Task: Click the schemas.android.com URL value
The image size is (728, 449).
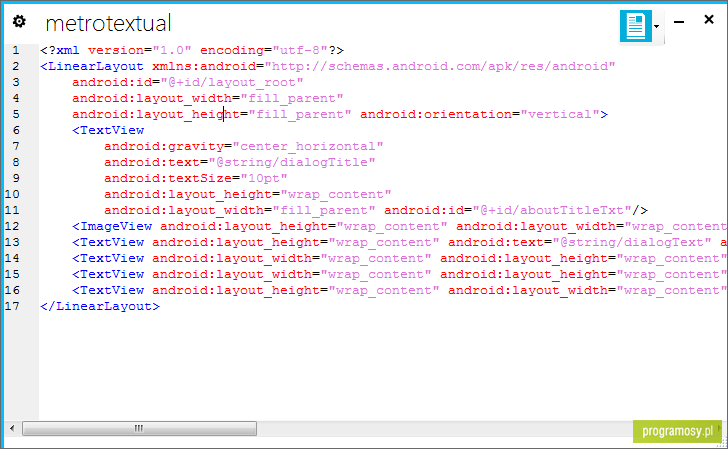Action: [440, 66]
